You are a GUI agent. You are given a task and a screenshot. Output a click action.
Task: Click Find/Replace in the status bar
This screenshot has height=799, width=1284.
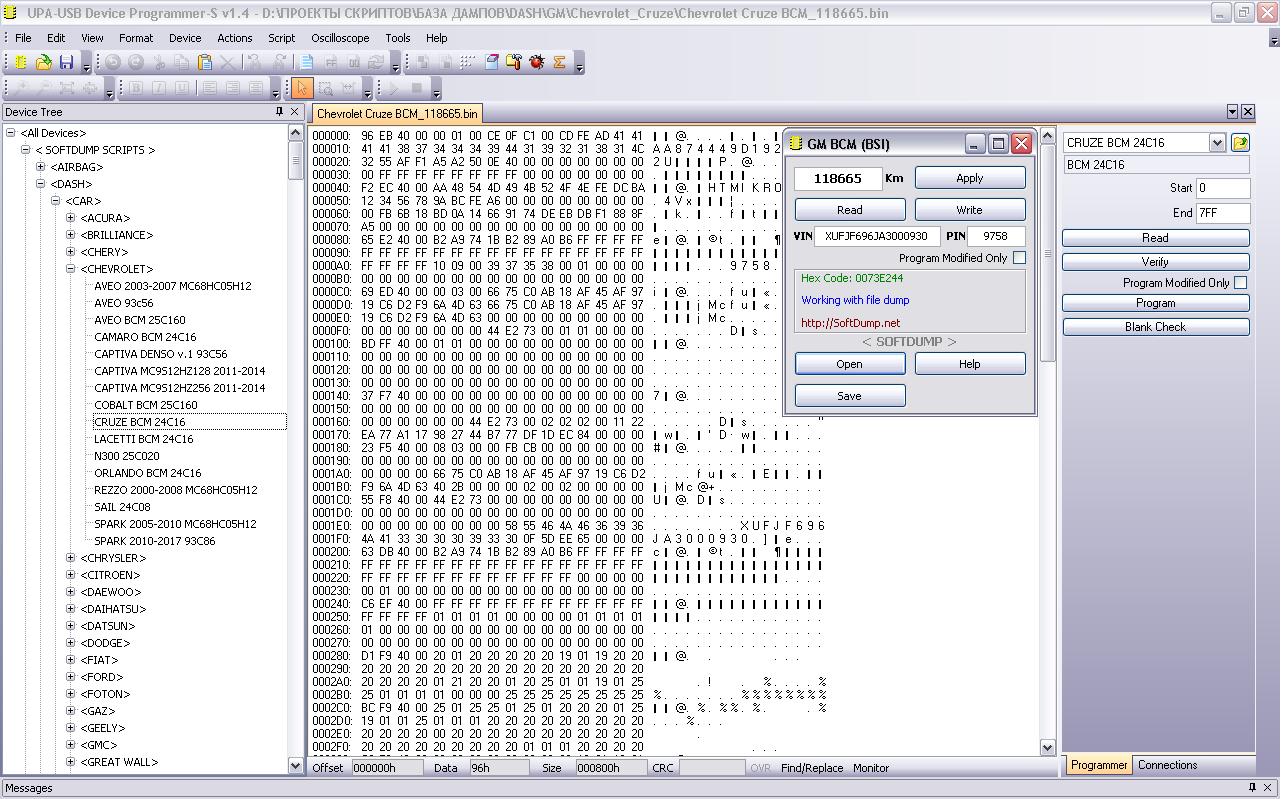812,768
